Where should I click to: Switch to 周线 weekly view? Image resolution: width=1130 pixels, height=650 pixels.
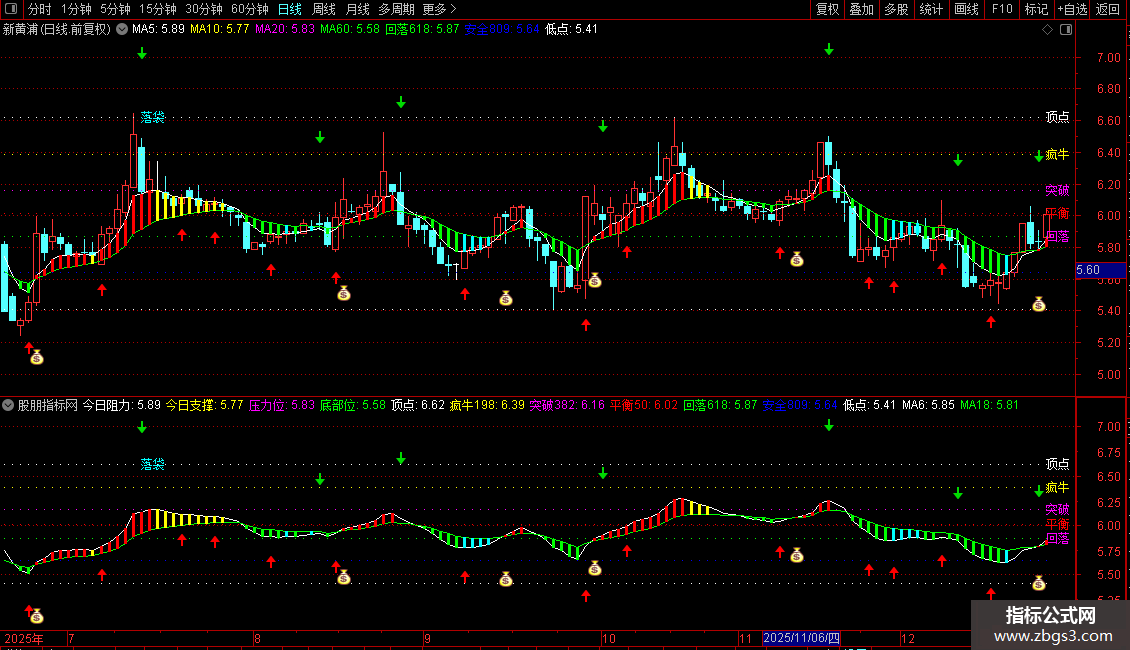(324, 9)
